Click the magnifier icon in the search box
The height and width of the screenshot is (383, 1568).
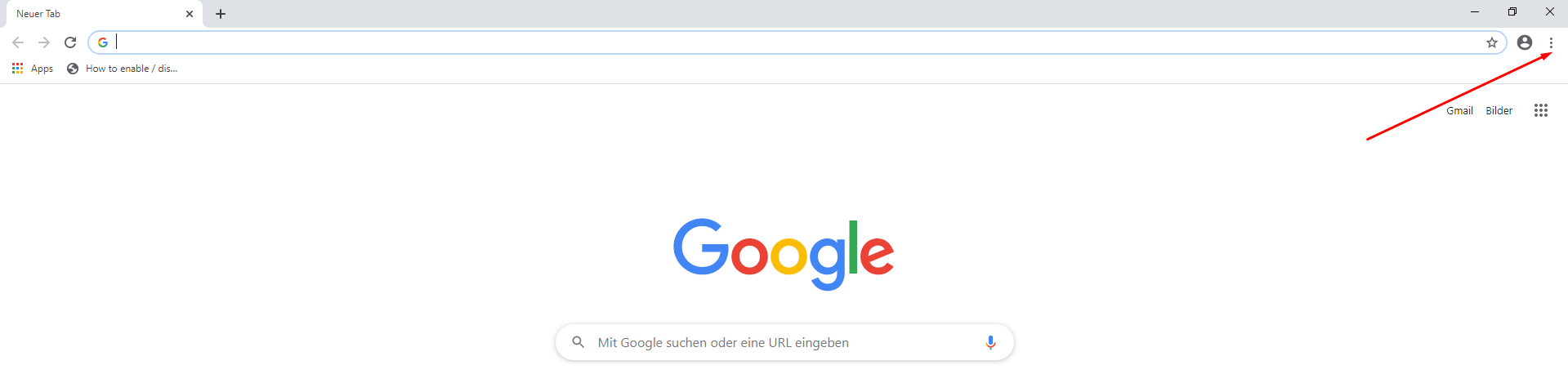(x=578, y=342)
